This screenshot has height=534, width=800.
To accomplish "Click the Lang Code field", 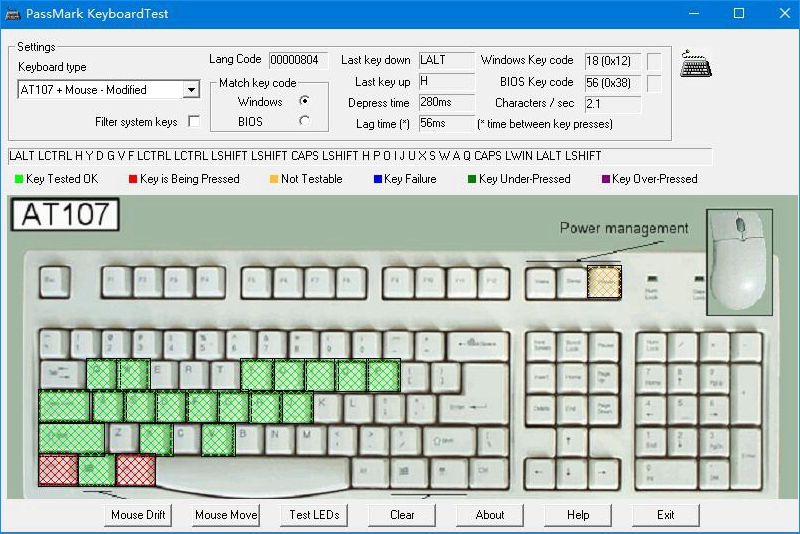I will 297,60.
